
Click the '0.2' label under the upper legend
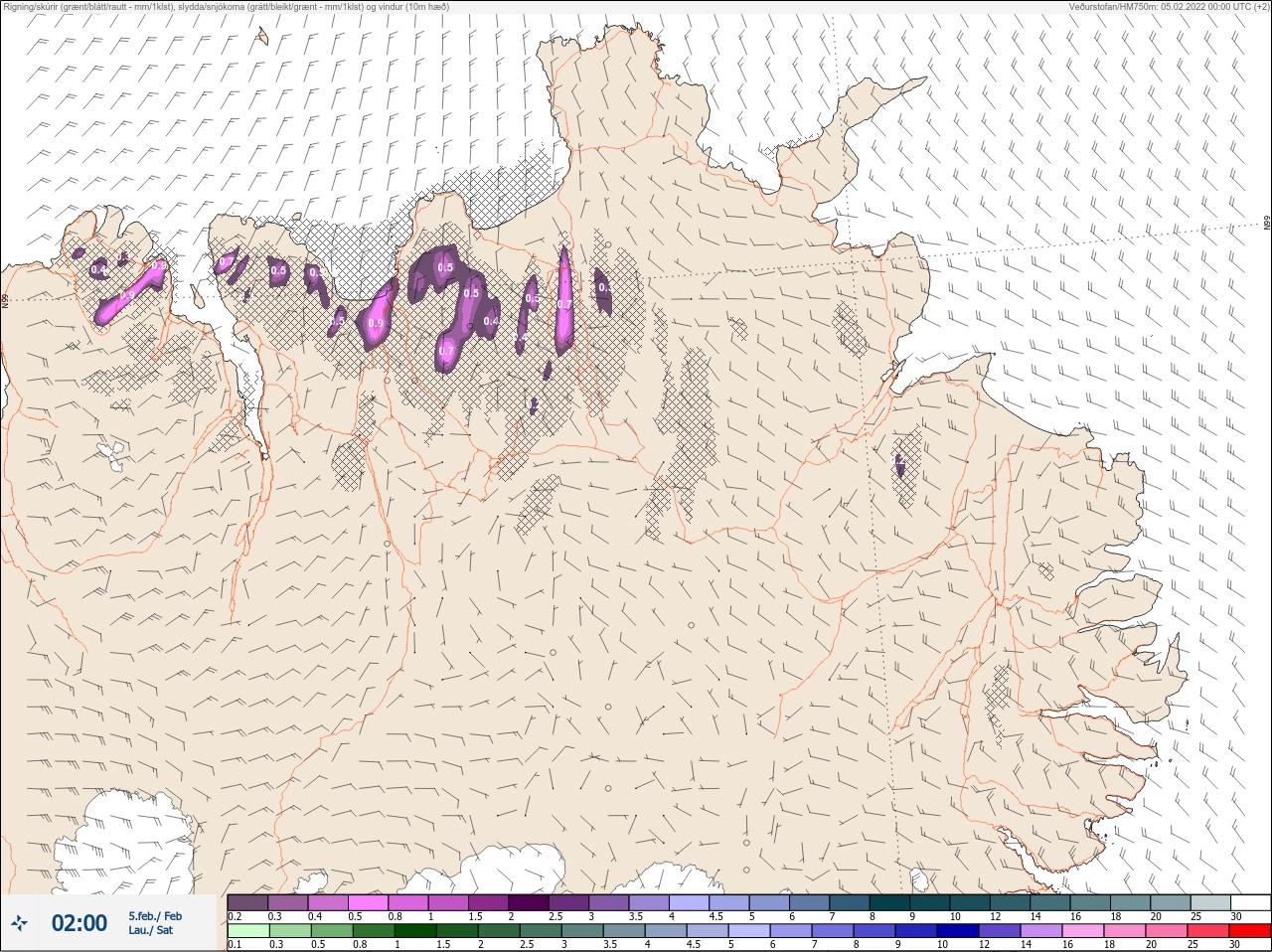[235, 916]
